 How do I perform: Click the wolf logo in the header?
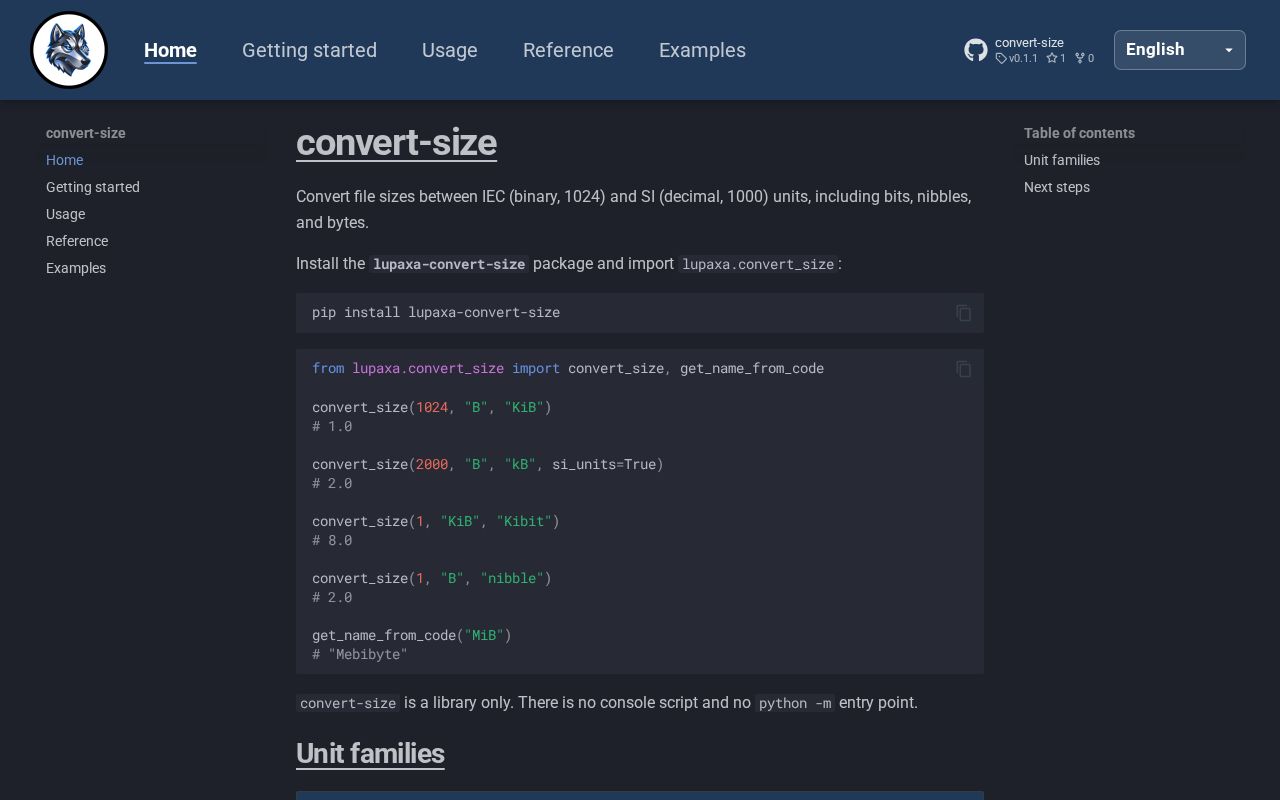click(x=69, y=50)
